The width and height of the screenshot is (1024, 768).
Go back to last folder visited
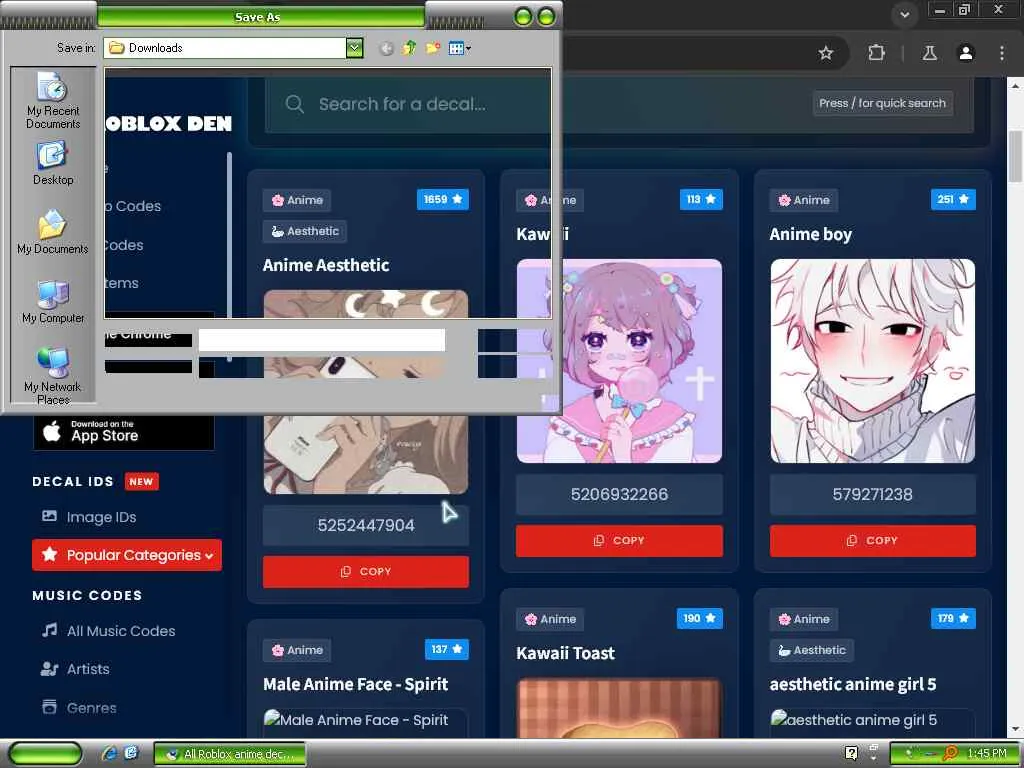[387, 48]
